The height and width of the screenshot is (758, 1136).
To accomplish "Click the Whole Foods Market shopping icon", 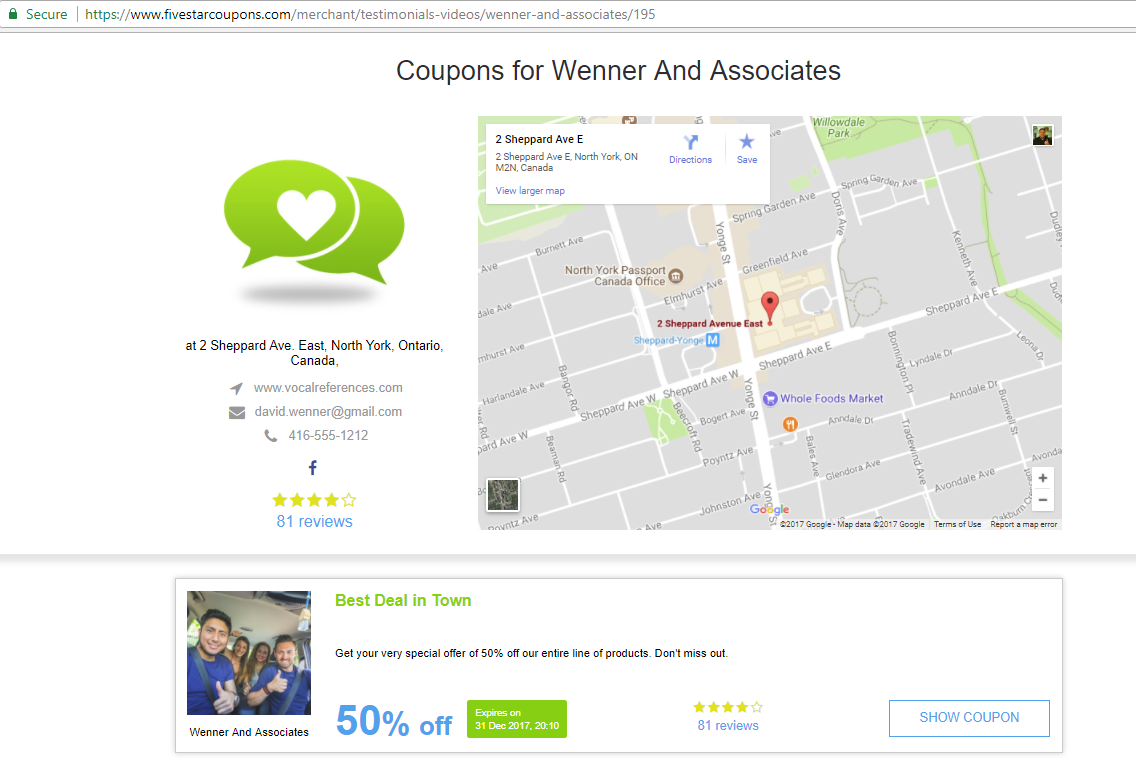I will pos(770,399).
